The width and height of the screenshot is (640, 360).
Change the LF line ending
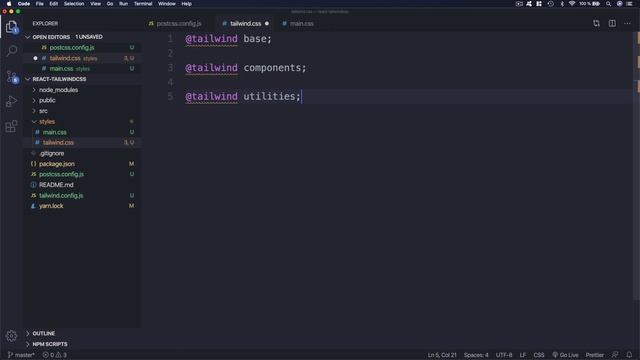click(523, 355)
